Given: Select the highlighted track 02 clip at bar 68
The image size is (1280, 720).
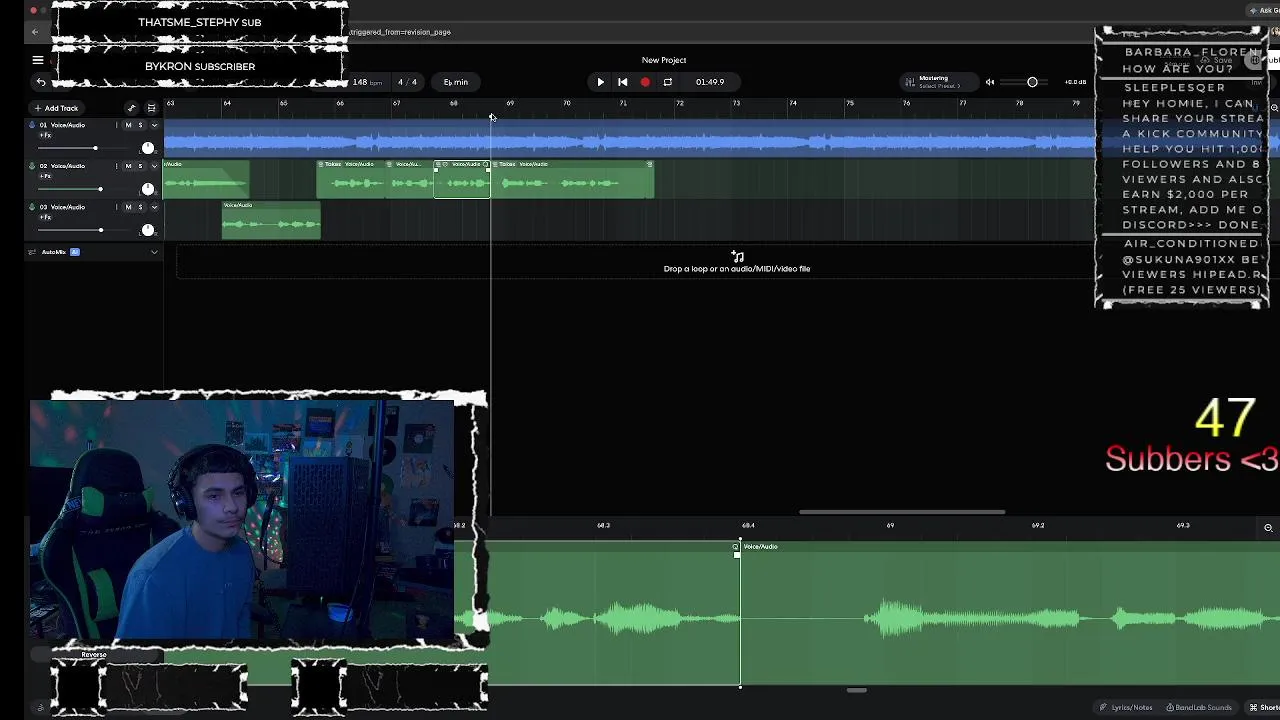Looking at the screenshot, I should pos(462,179).
